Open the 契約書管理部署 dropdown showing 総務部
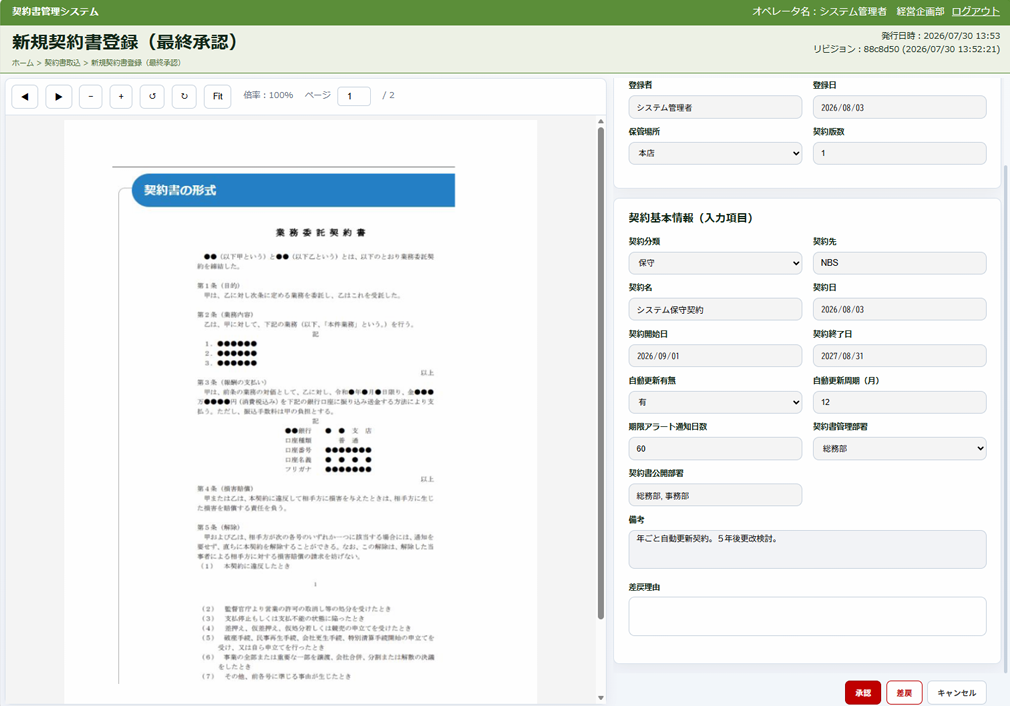The width and height of the screenshot is (1010, 706). click(x=899, y=448)
